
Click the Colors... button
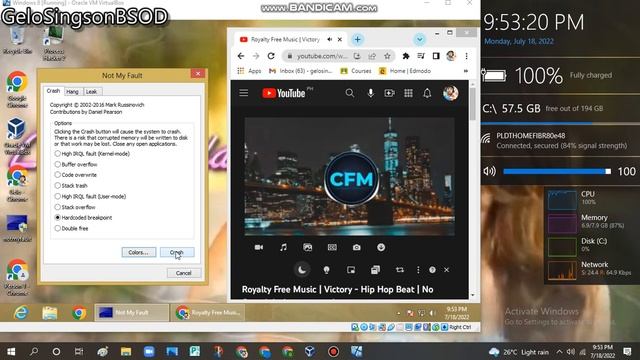[x=138, y=252]
